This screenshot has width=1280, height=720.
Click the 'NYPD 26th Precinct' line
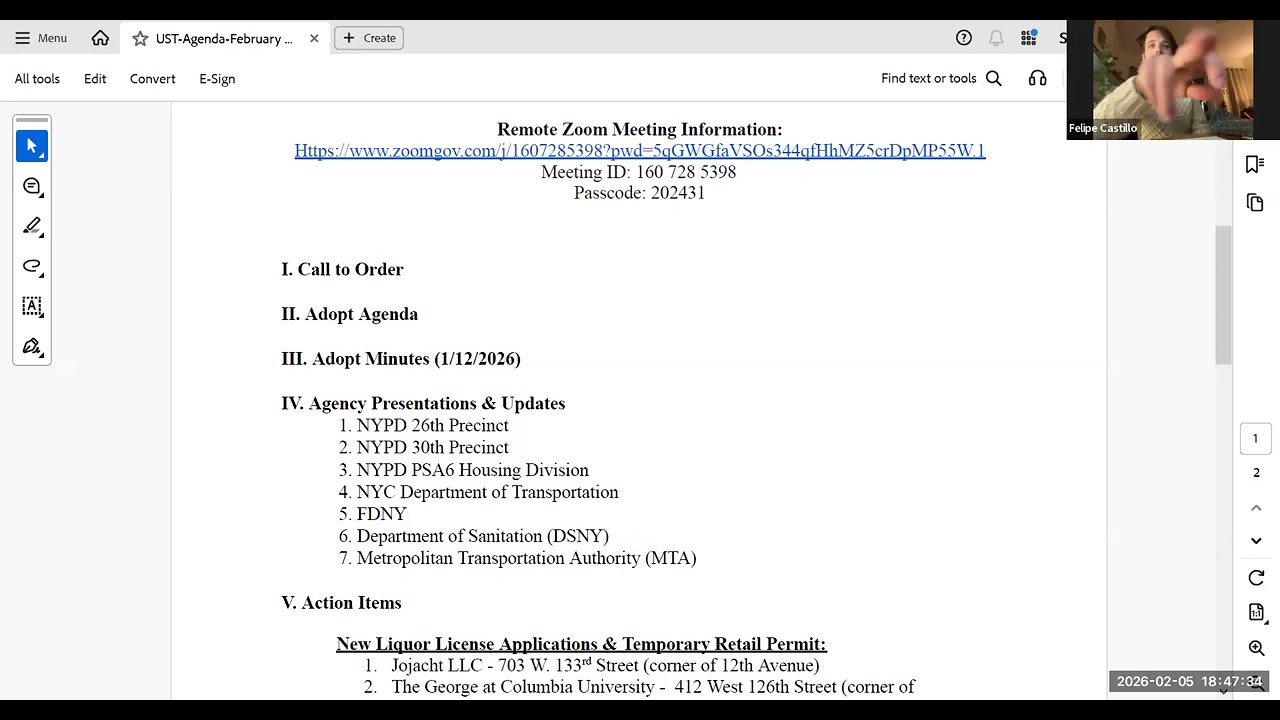coord(433,426)
